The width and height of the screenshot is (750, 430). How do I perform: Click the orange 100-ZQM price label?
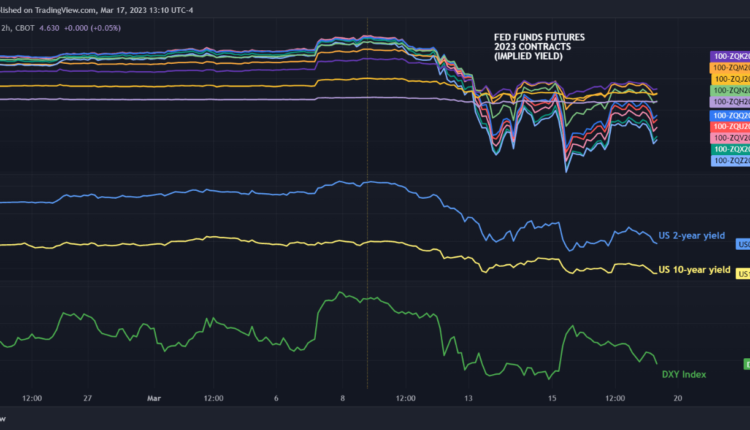click(x=729, y=68)
